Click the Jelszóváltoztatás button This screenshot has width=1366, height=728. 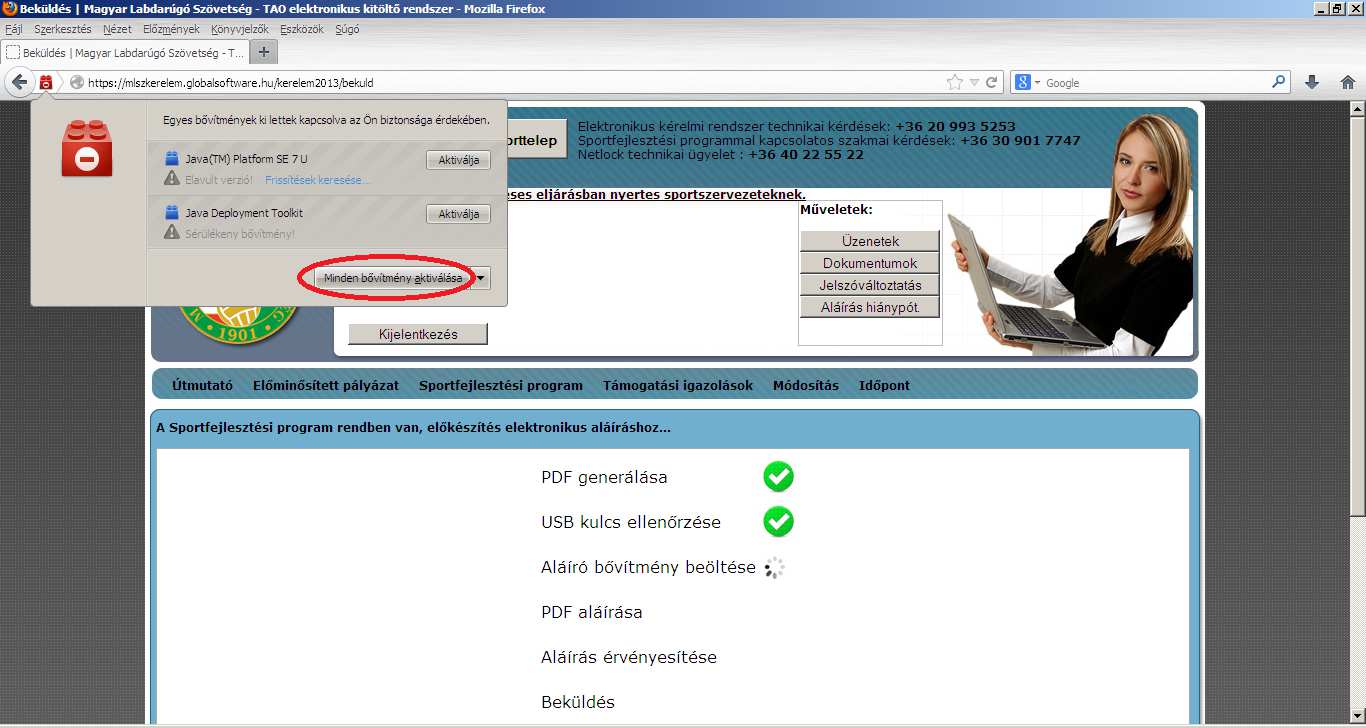[x=870, y=285]
